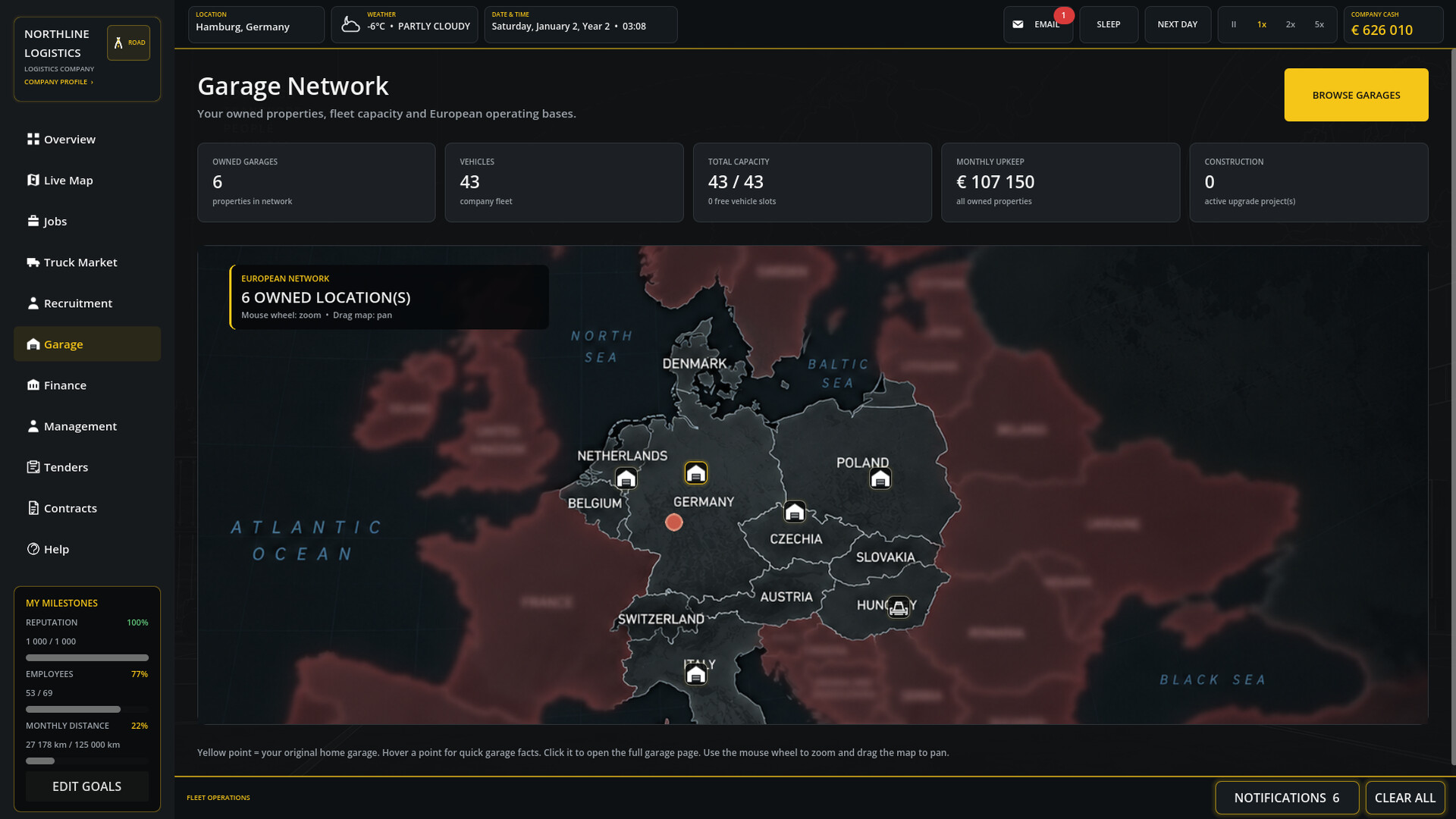Open the Overview page from sidebar

[x=87, y=140]
